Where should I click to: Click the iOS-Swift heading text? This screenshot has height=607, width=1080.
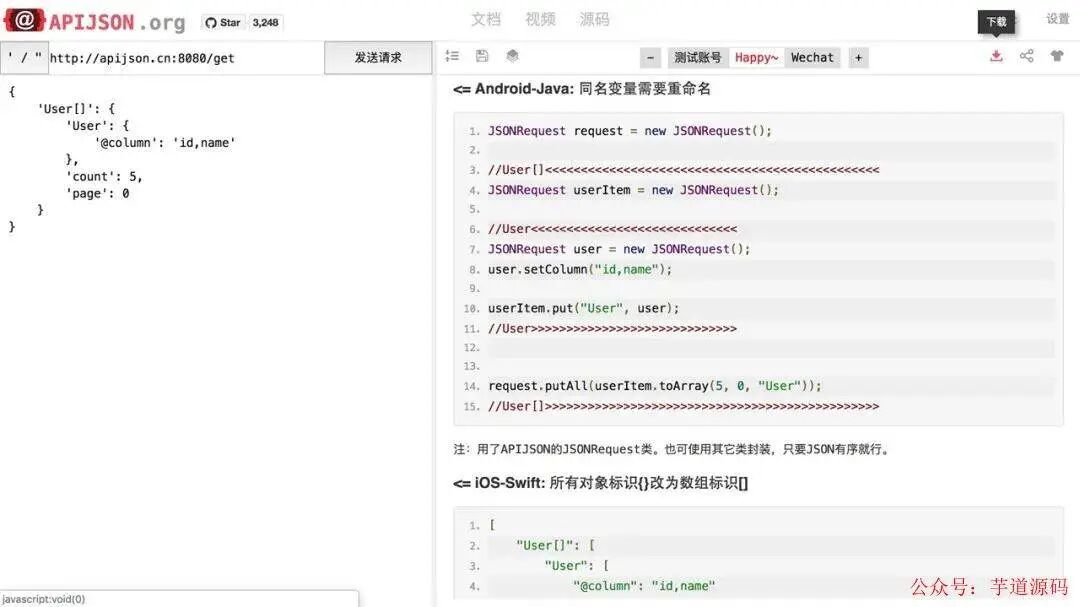(x=601, y=483)
